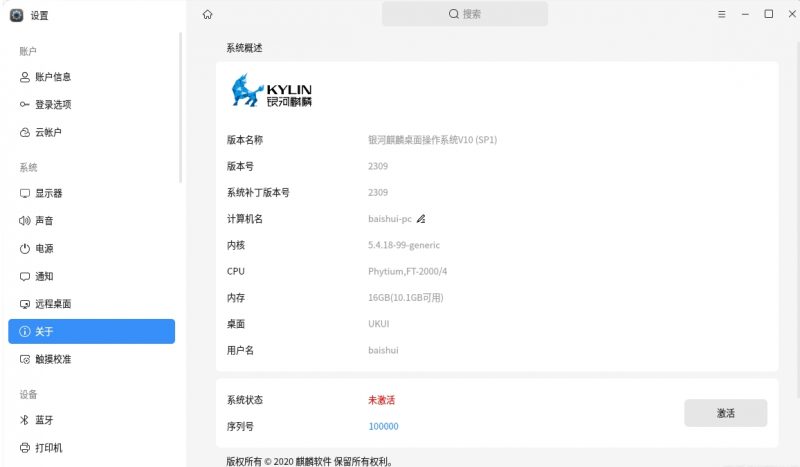The image size is (800, 467).
Task: Click the 系统补丁版本号 label
Action: click(x=258, y=192)
